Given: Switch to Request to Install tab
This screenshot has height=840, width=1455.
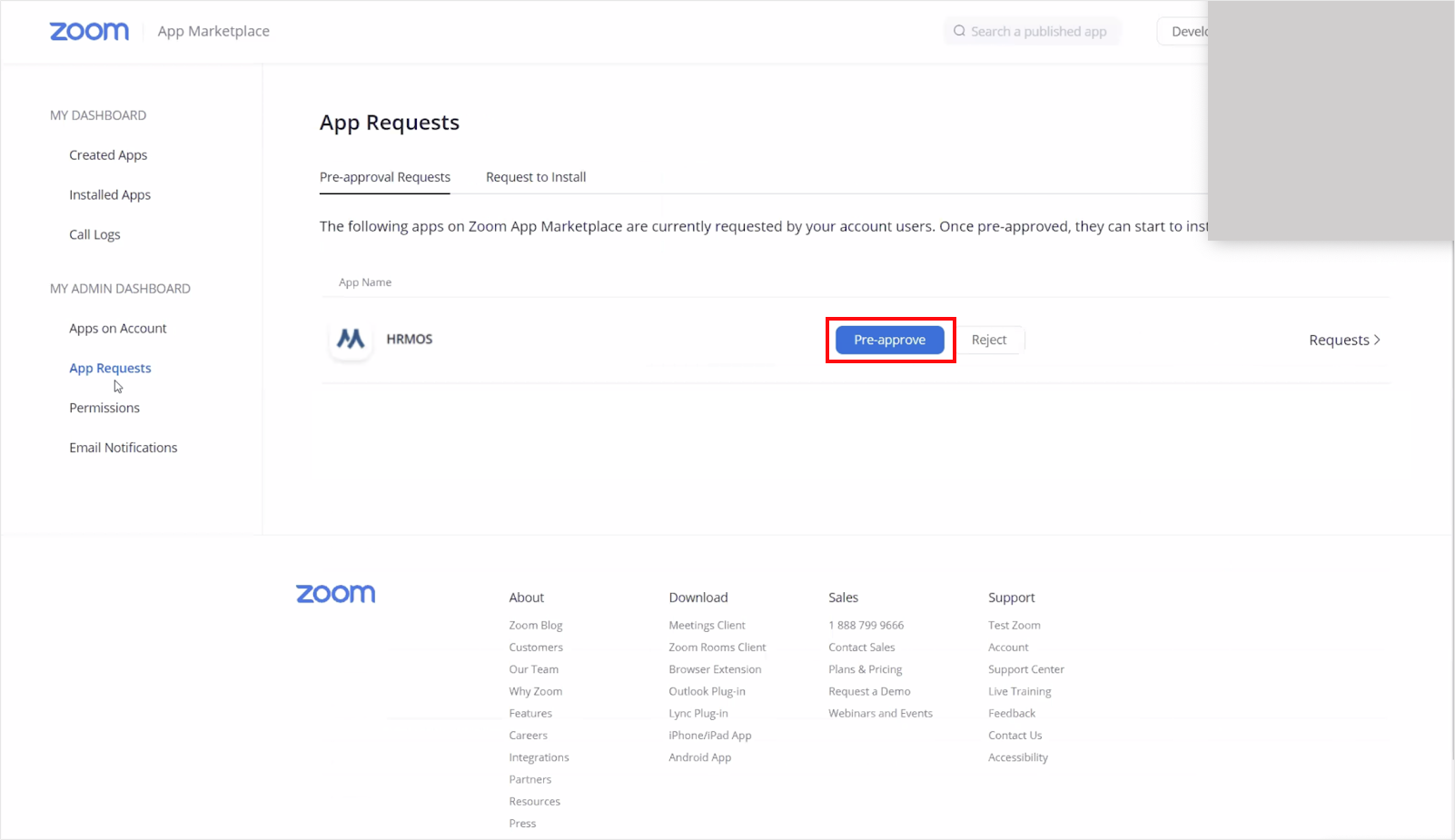Looking at the screenshot, I should (536, 177).
